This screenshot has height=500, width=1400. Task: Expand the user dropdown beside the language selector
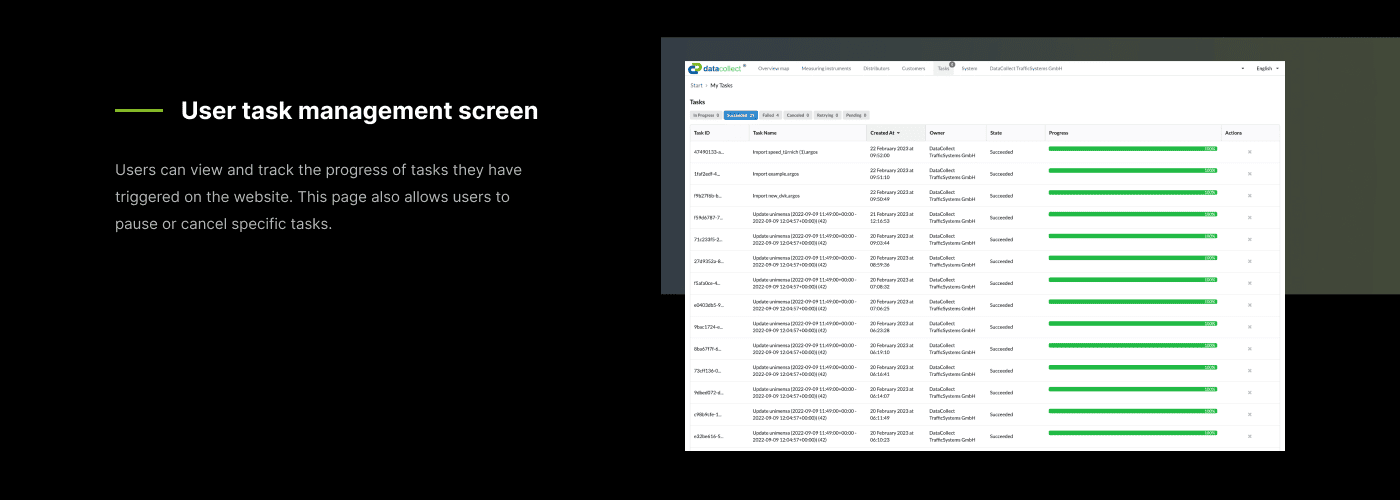click(1243, 69)
